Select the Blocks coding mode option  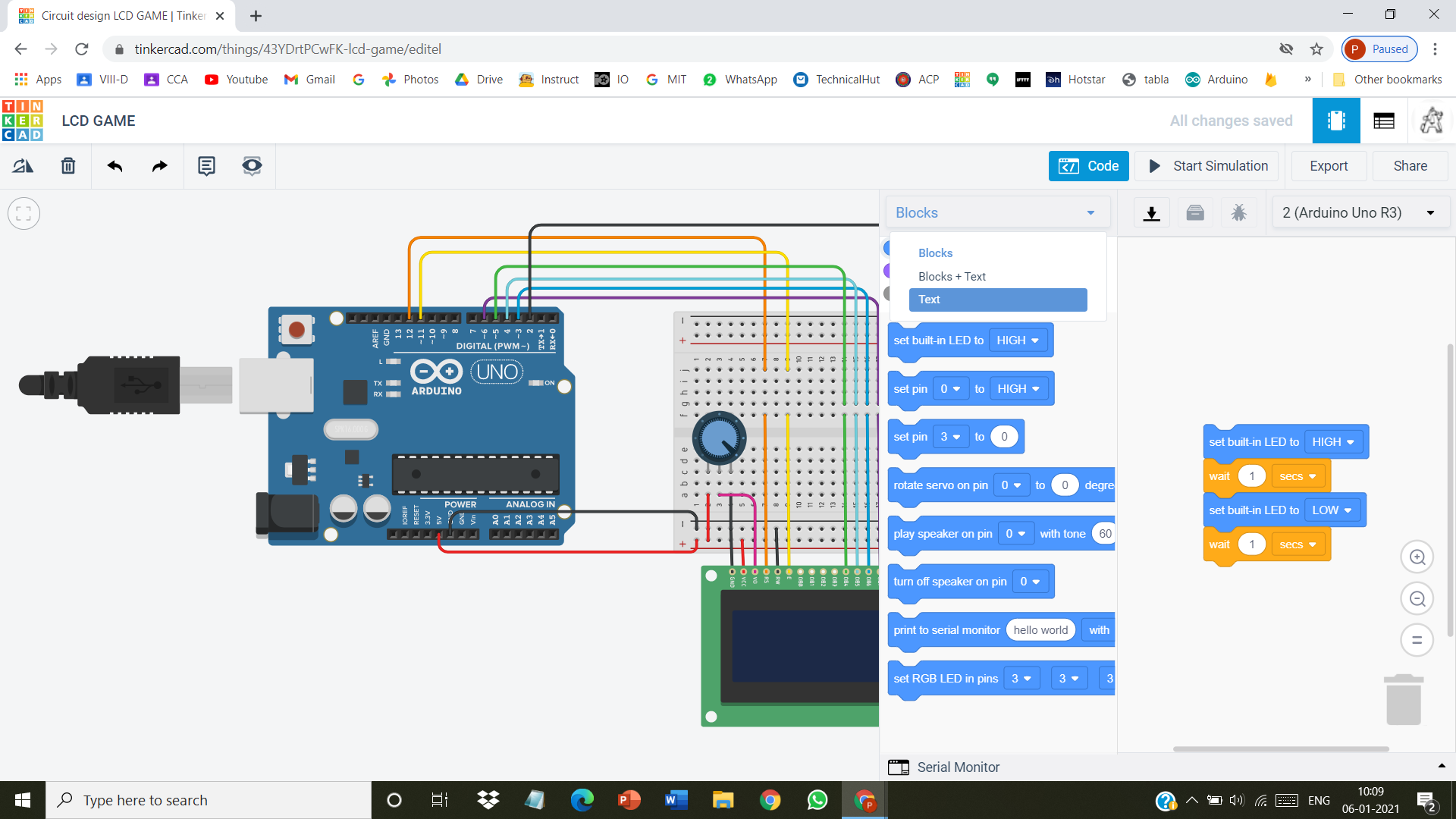tap(936, 252)
